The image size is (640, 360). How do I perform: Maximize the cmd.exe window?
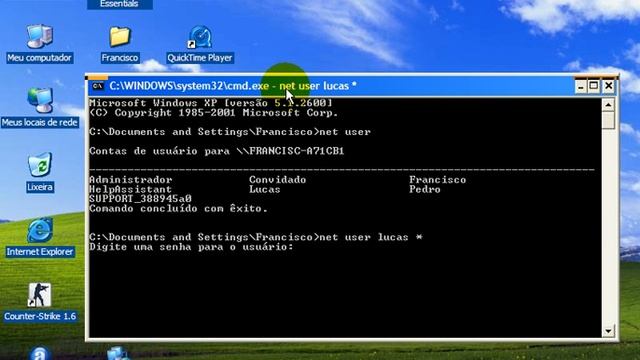(594, 86)
